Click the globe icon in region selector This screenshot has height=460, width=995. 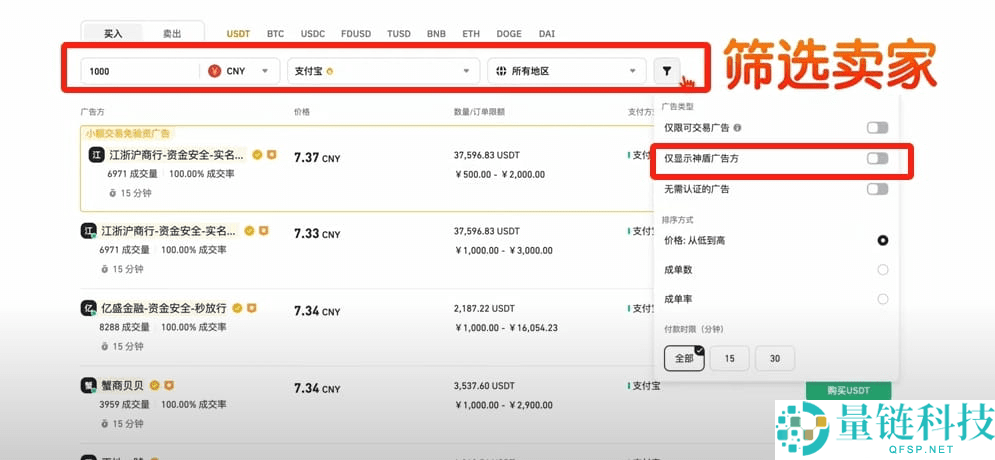coord(501,71)
